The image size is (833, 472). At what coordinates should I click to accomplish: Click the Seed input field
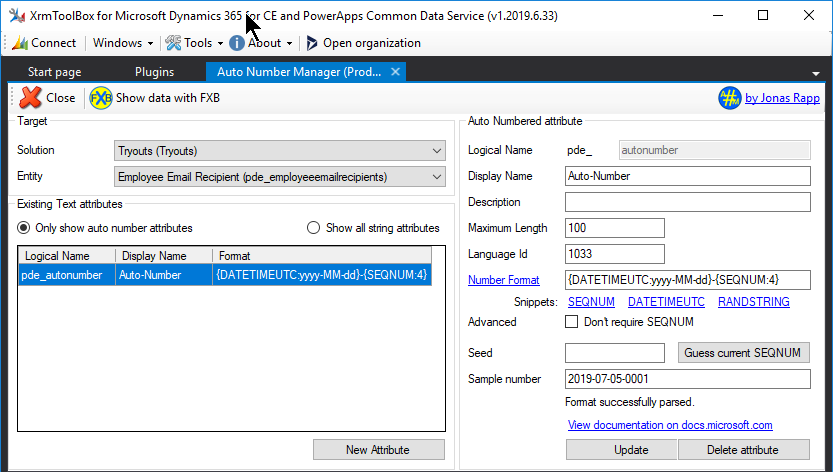pos(615,353)
